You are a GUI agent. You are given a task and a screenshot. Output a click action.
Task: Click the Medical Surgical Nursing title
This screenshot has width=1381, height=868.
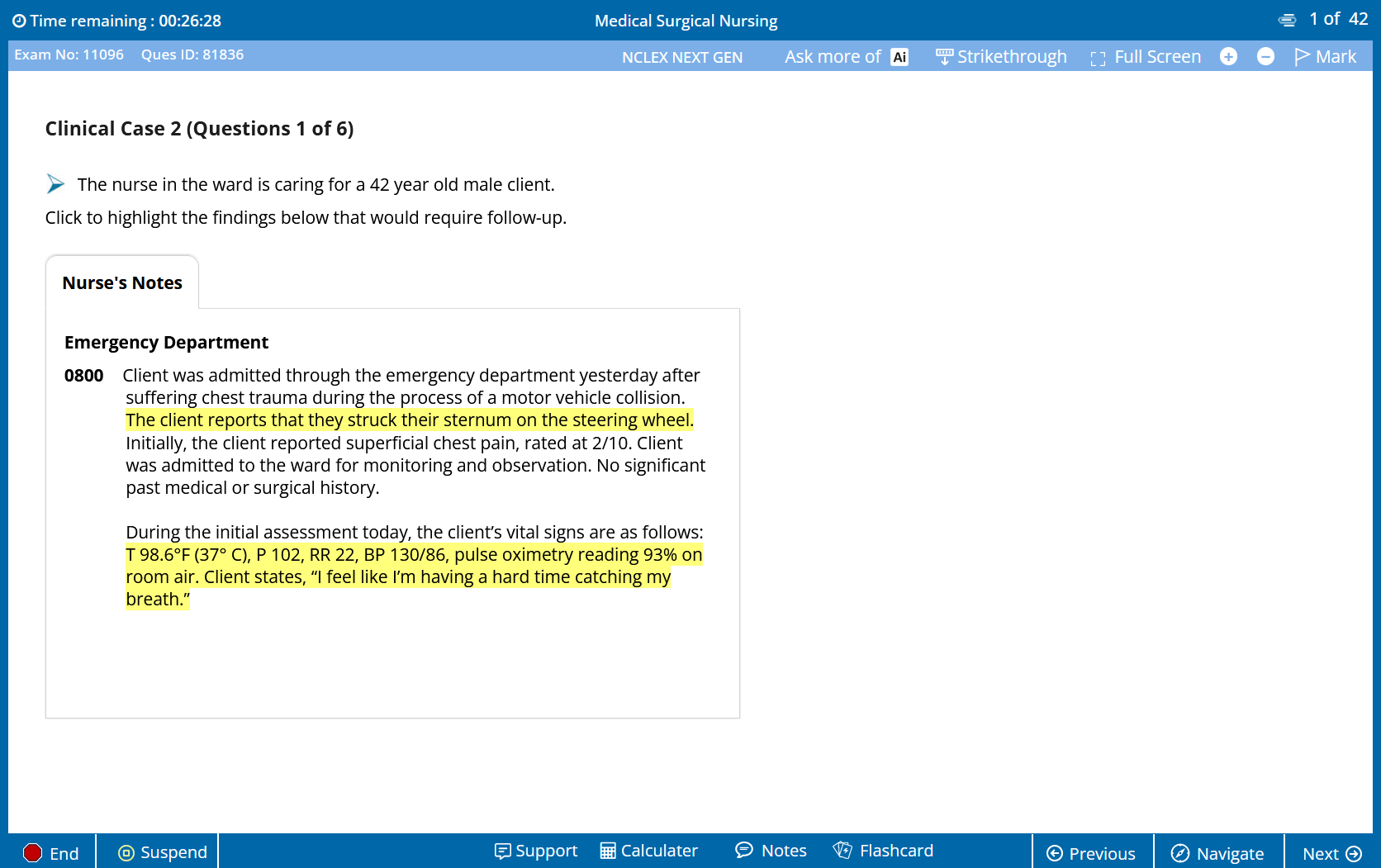point(686,21)
